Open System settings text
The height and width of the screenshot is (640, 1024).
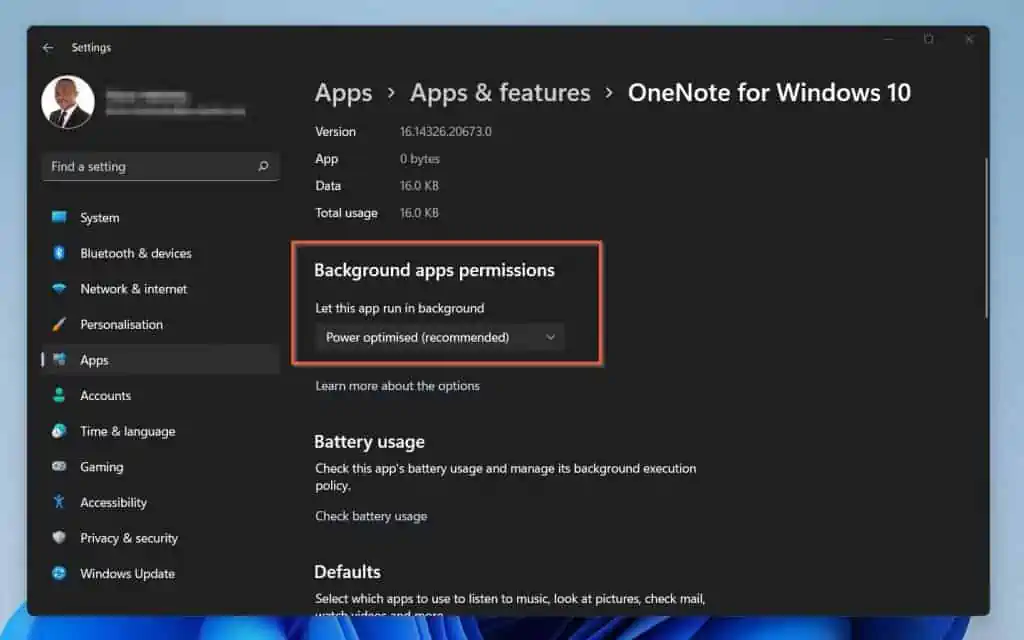click(100, 217)
